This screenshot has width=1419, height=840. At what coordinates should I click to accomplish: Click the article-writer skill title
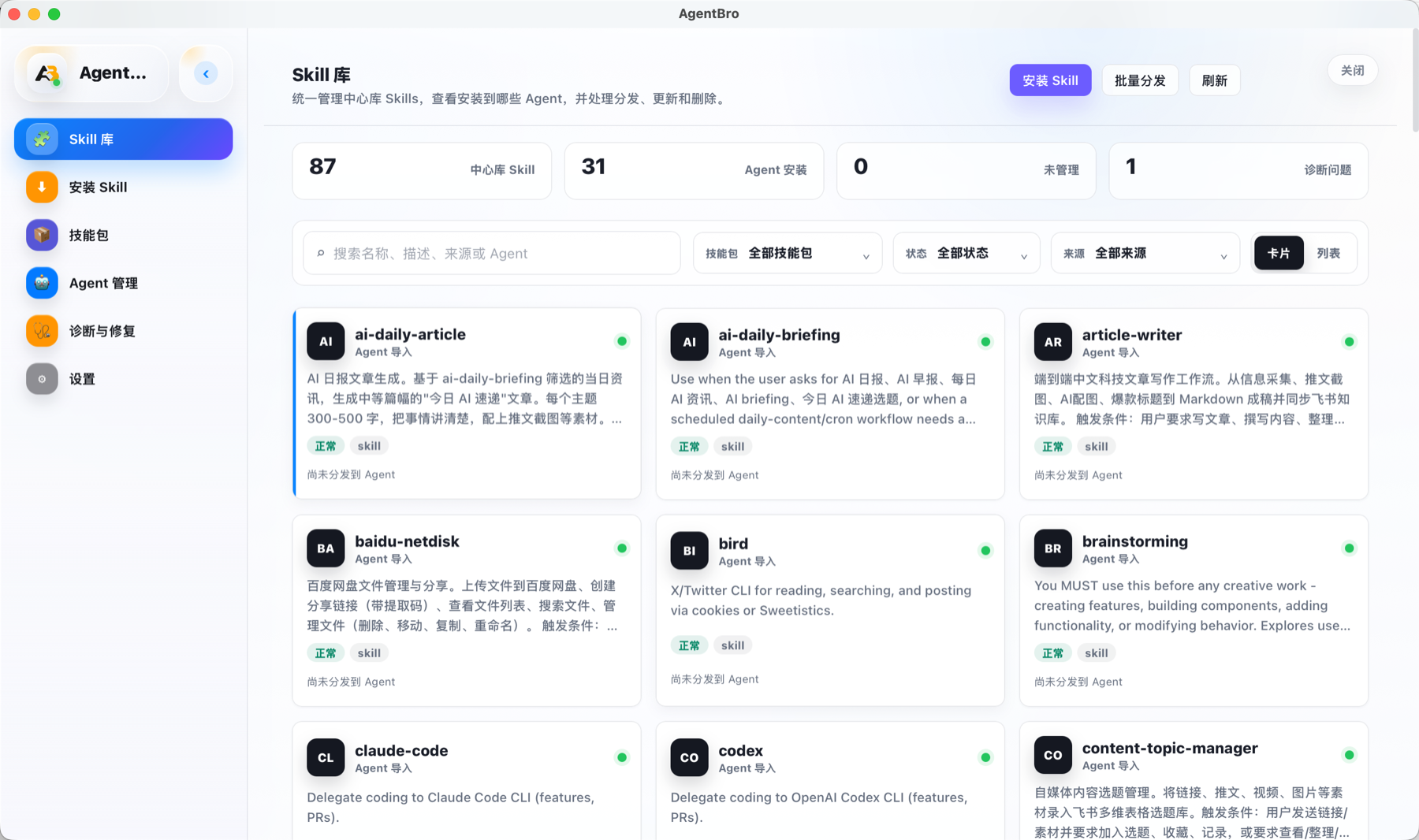coord(1131,335)
